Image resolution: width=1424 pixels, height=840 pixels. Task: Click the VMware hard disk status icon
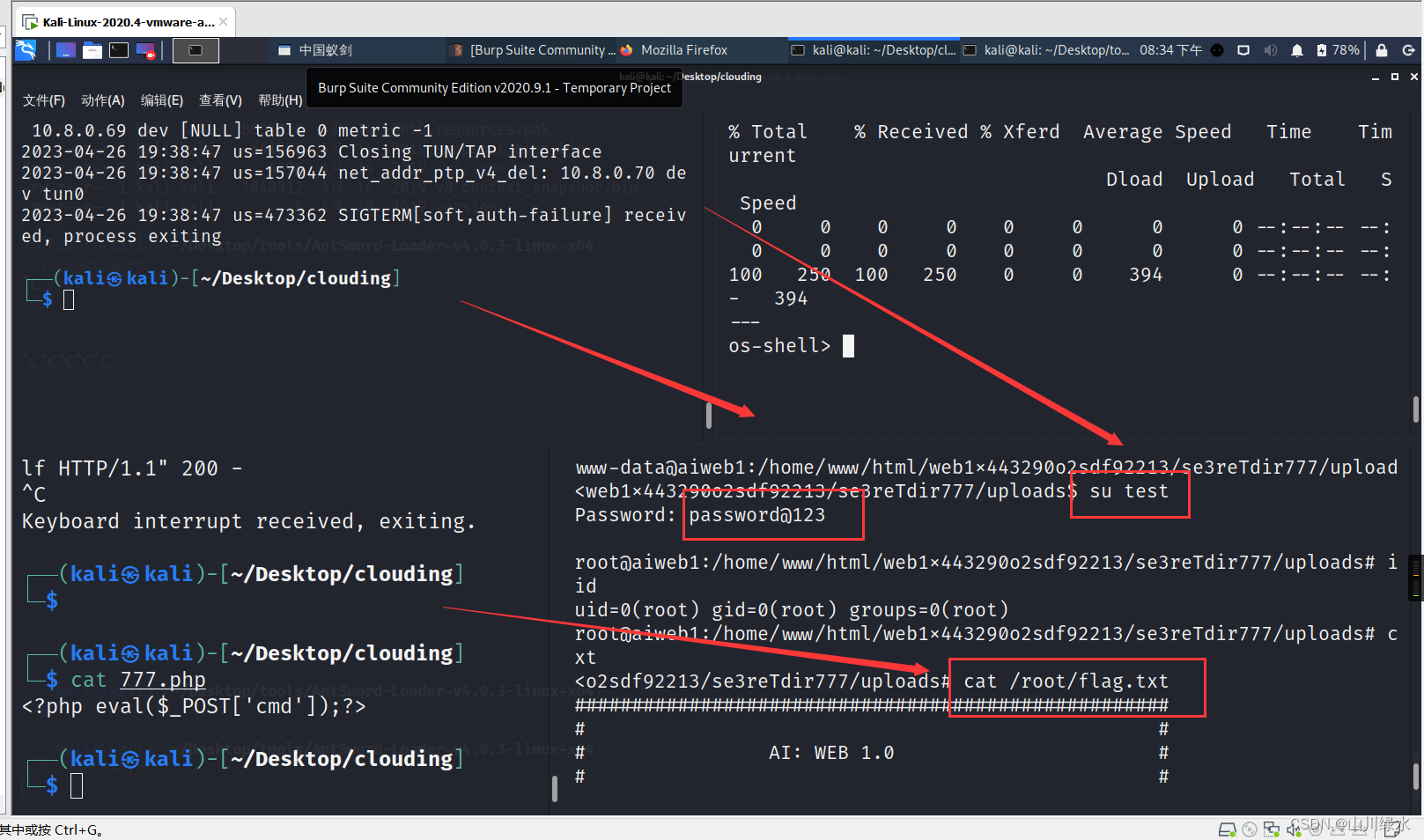point(1227,829)
